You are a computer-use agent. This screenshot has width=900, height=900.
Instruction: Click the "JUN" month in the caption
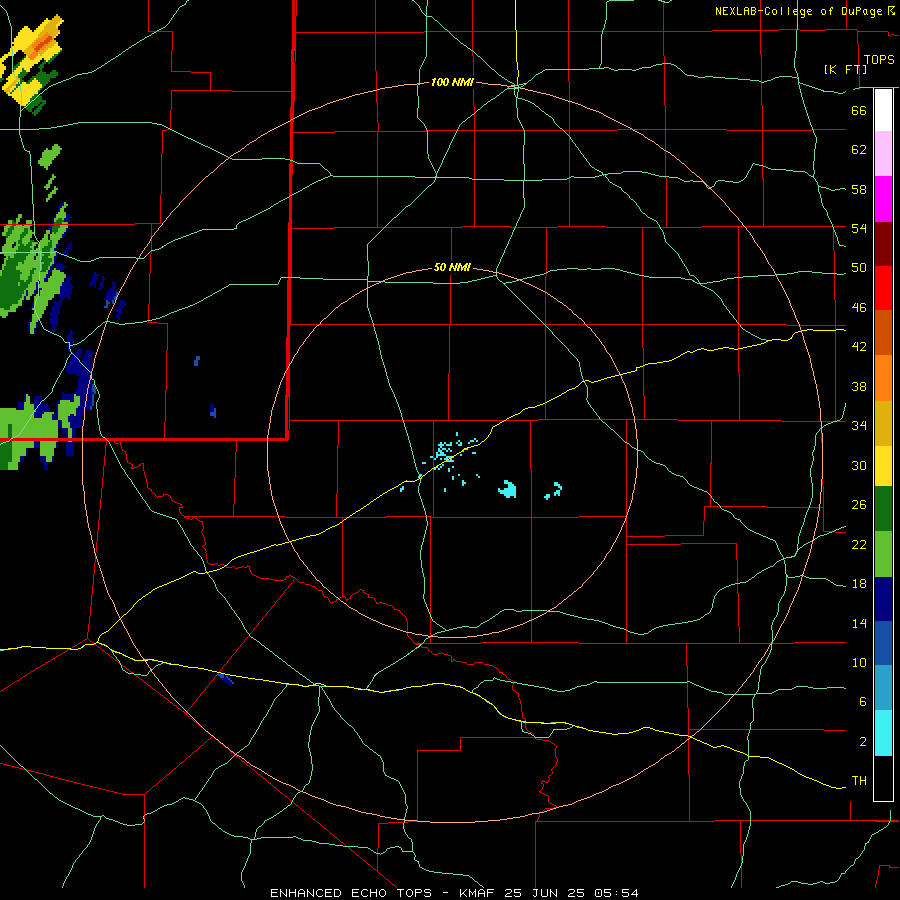pyautogui.click(x=545, y=893)
